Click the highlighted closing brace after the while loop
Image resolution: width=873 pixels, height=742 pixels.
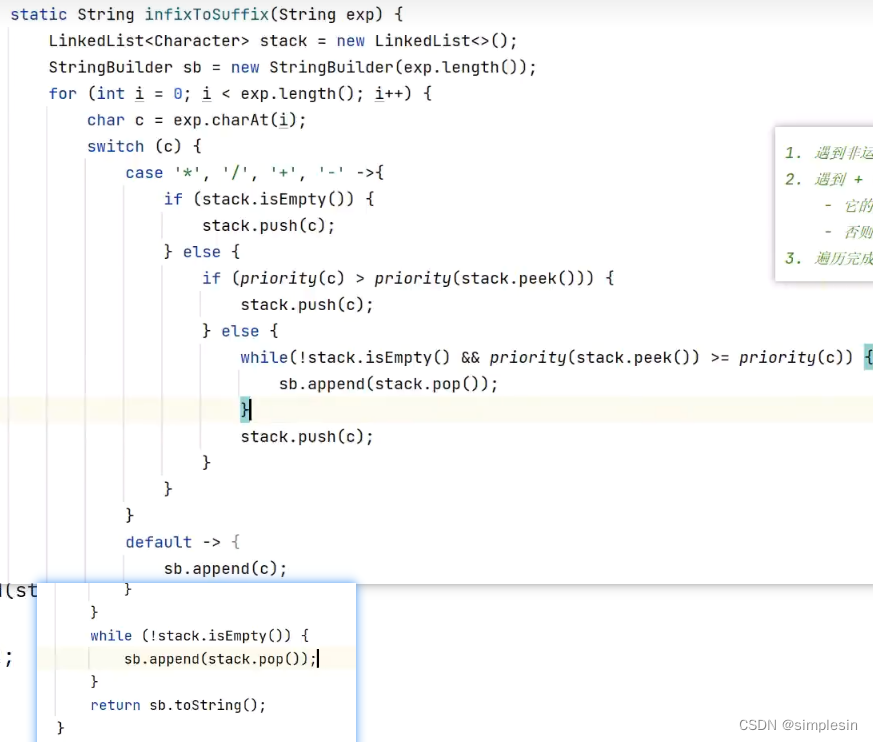pyautogui.click(x=244, y=409)
